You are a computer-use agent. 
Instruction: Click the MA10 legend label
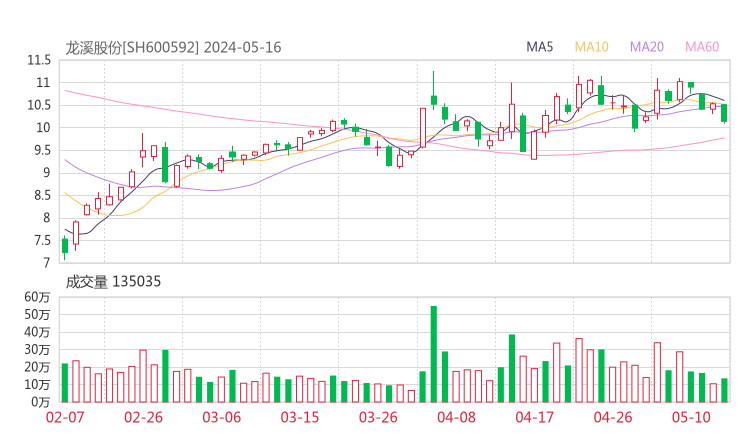point(591,47)
